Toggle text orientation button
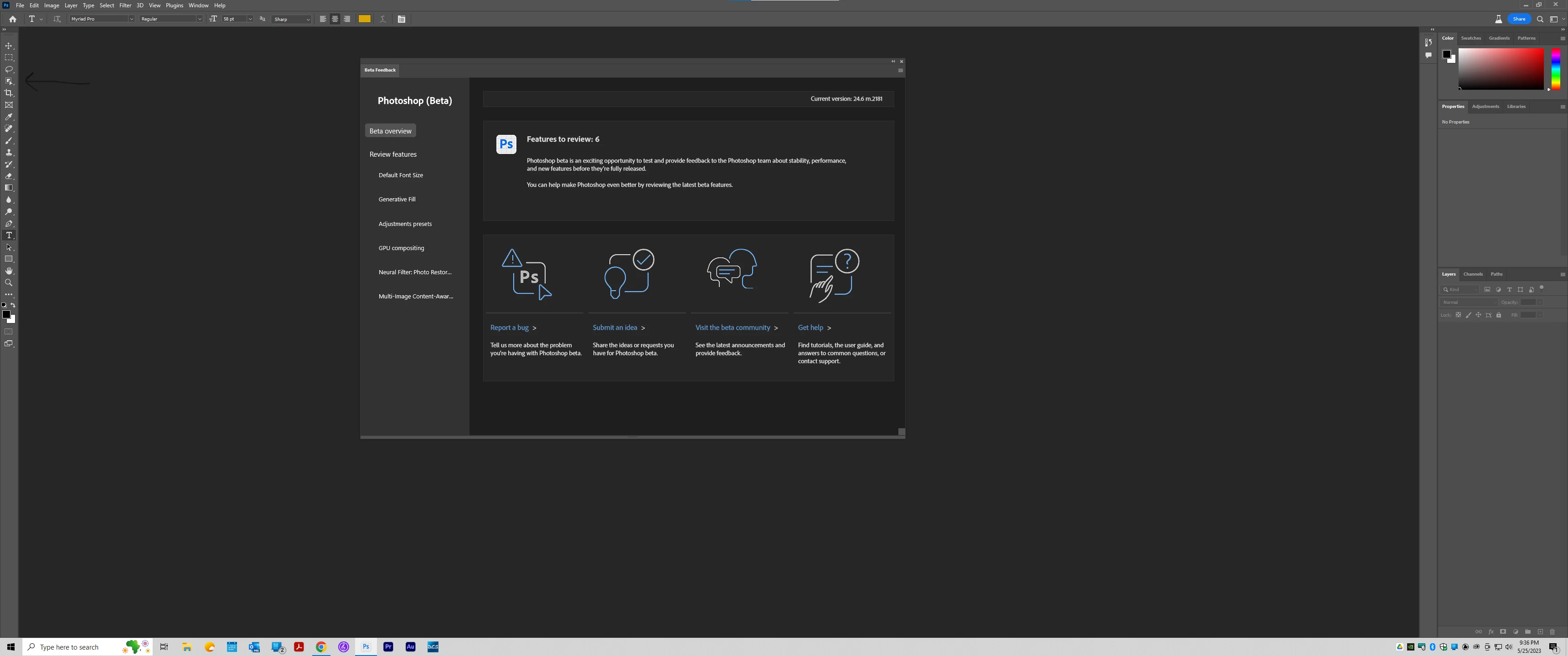 (x=57, y=19)
